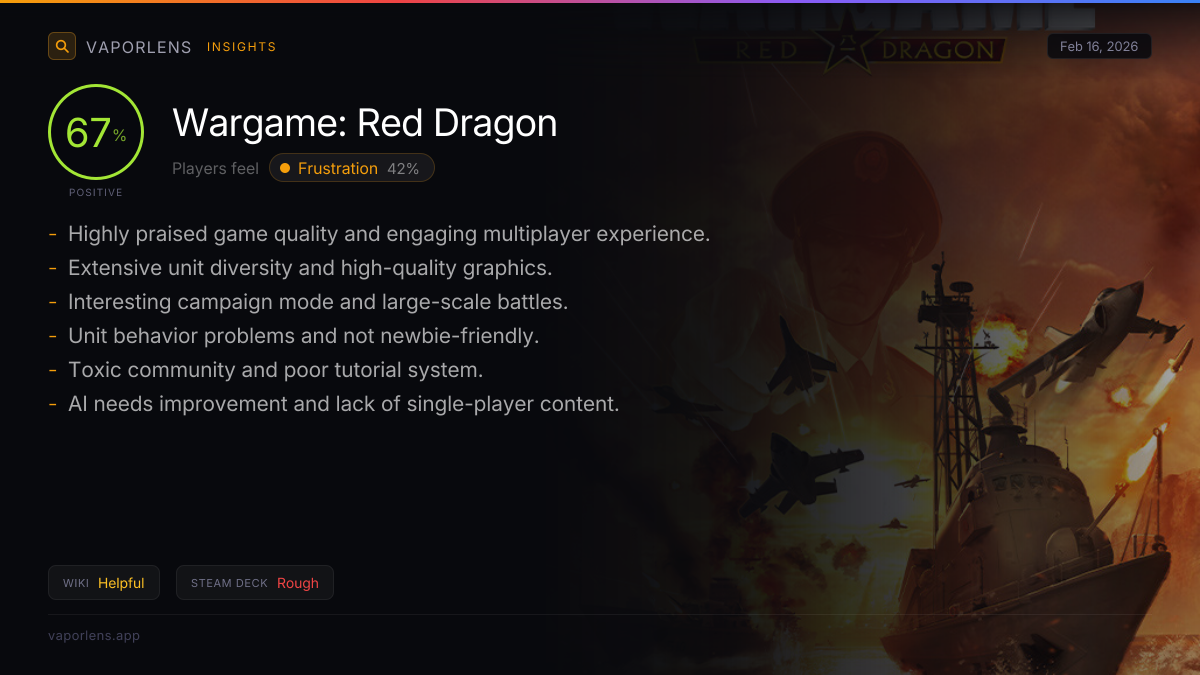Click the WIKI Helpful badge
This screenshot has width=1200, height=675.
click(x=104, y=583)
